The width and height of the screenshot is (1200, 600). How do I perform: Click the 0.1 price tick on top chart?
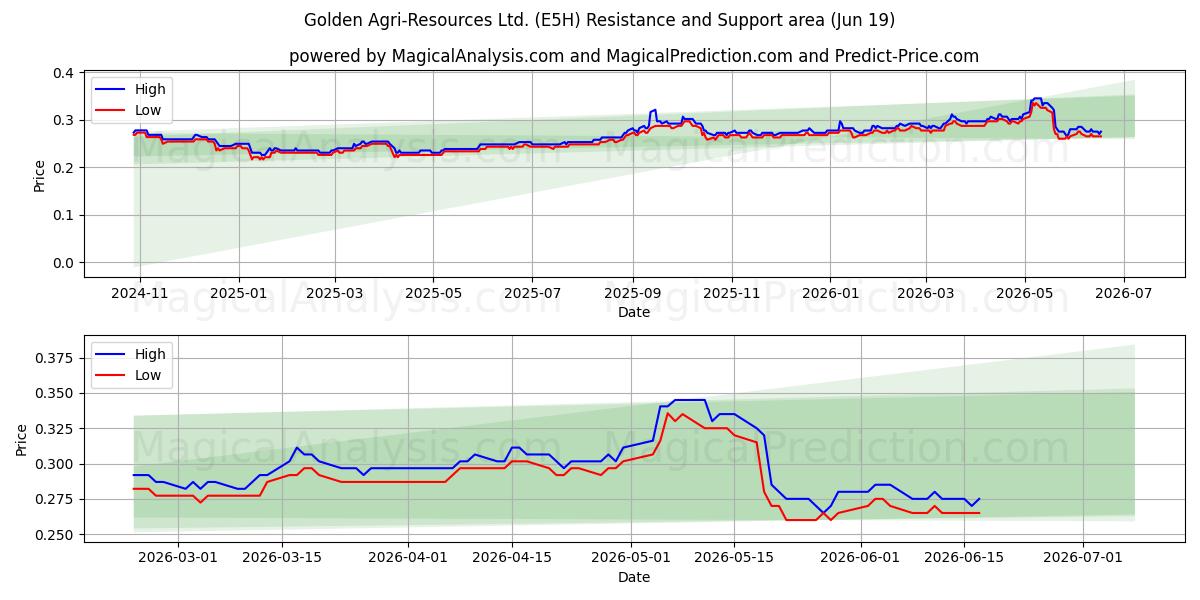pos(63,215)
